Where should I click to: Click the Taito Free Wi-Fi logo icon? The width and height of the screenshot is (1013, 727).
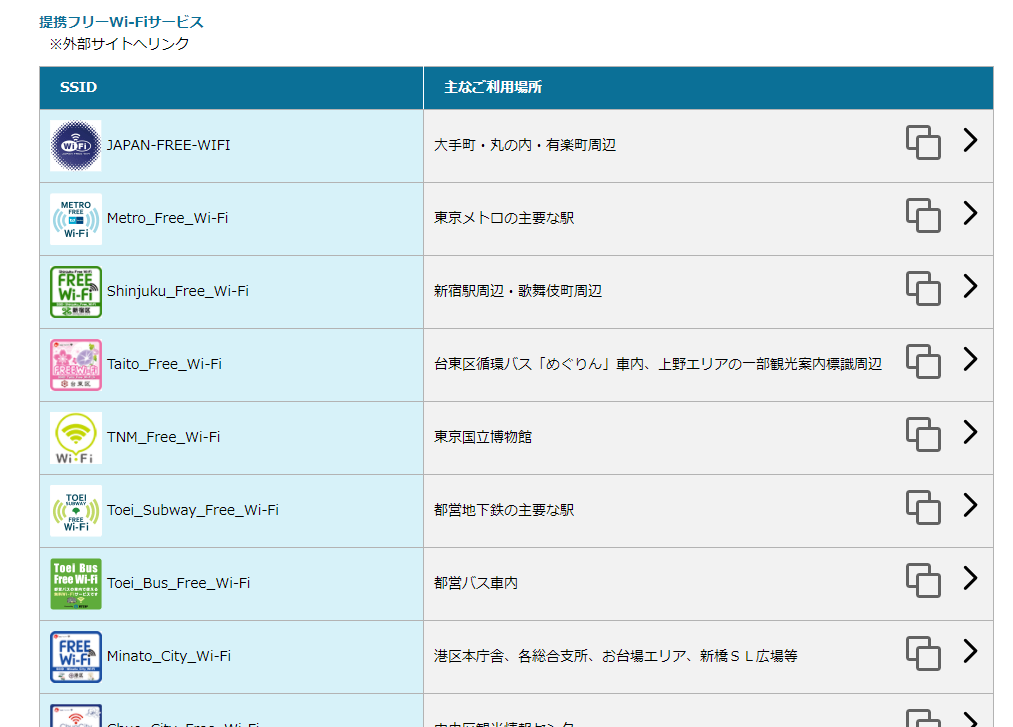point(76,364)
